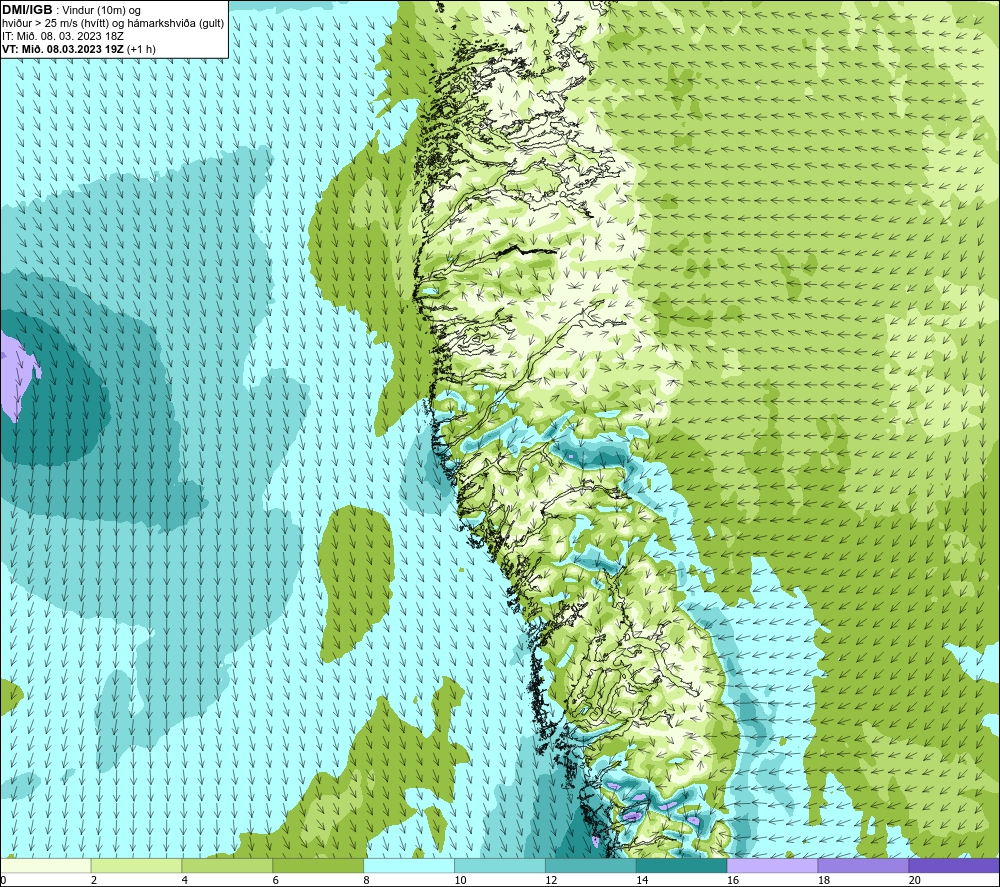Pick the light teal 10–12 m/s legend swatch

point(500,865)
